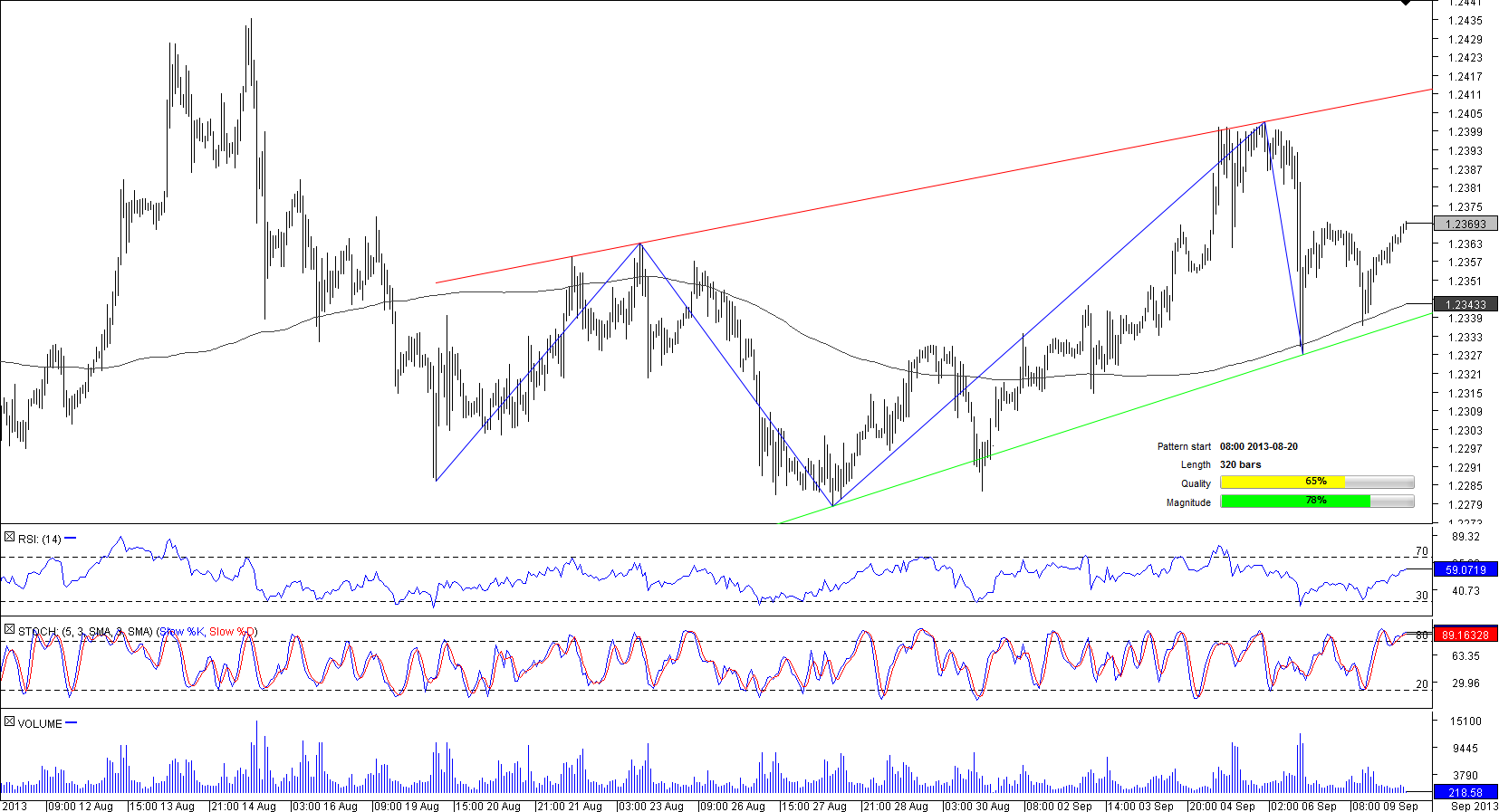Viewport: 1499px width, 812px height.
Task: Click the 9445 volume scale value
Action: (x=1466, y=749)
